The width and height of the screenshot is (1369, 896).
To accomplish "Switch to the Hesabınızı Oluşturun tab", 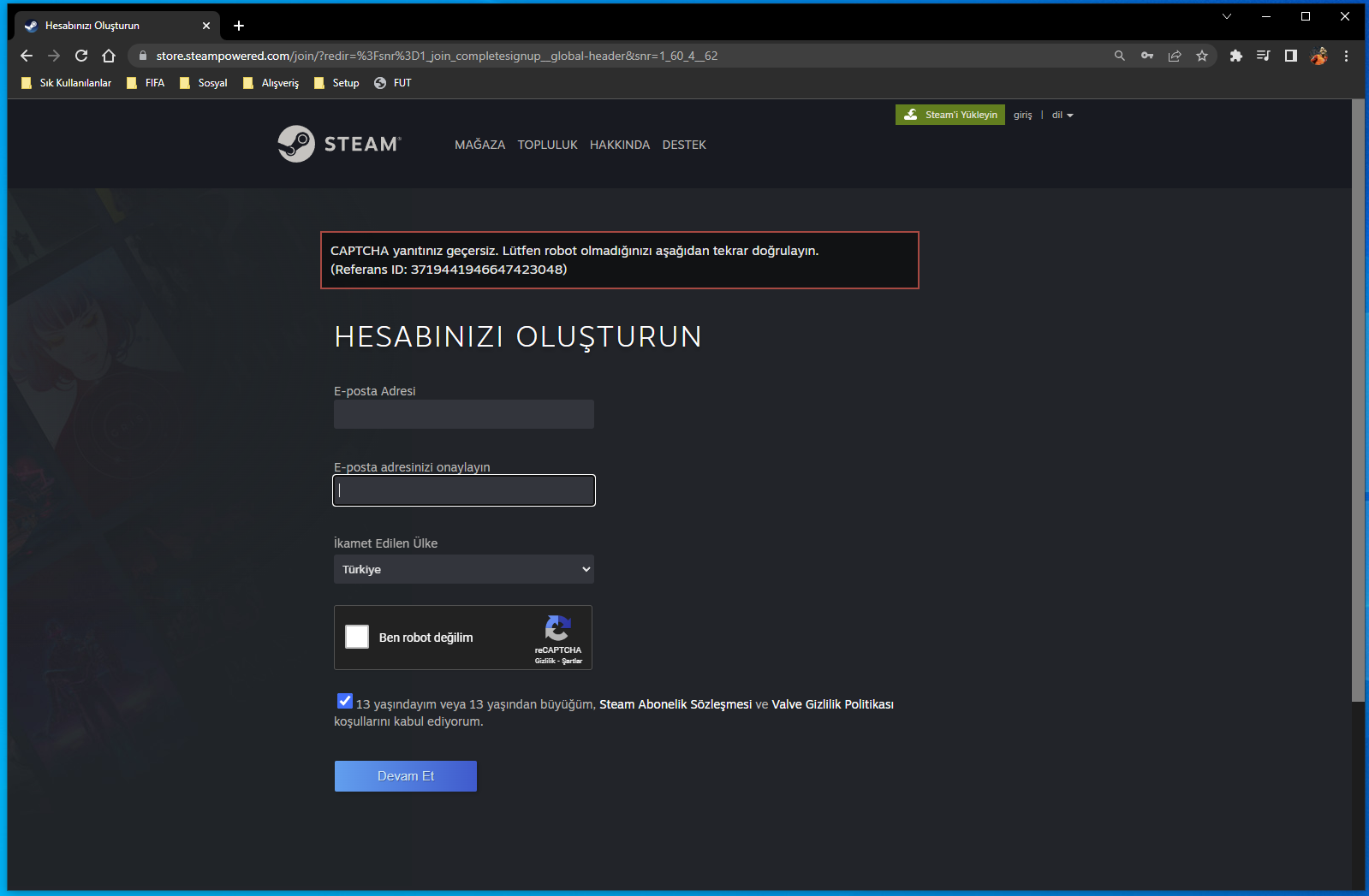I will click(x=117, y=26).
